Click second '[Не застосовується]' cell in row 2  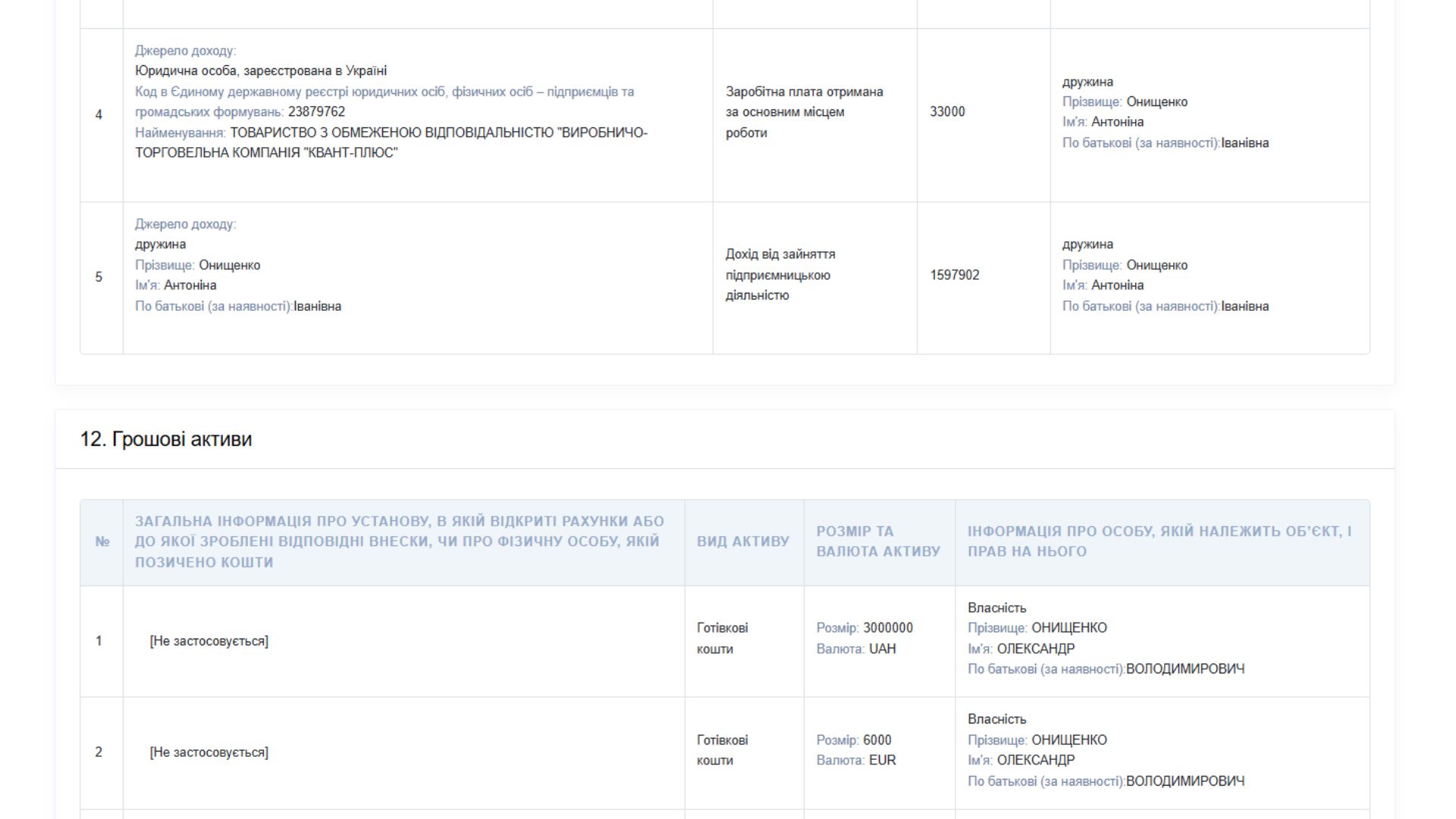[209, 752]
